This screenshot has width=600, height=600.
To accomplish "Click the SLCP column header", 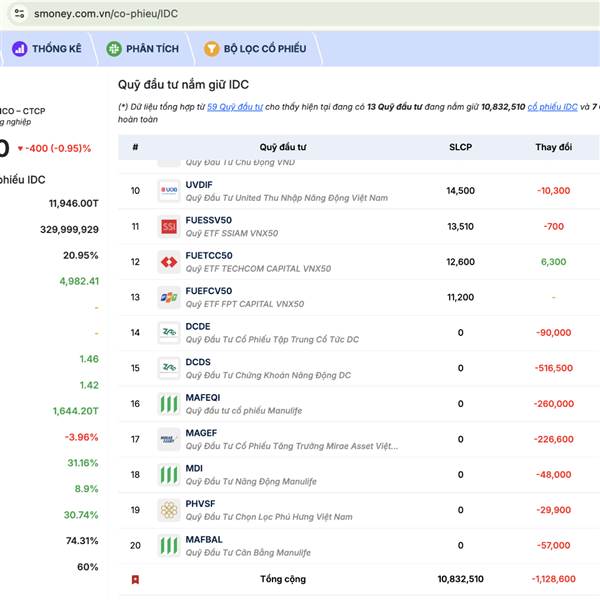I will pos(460,147).
